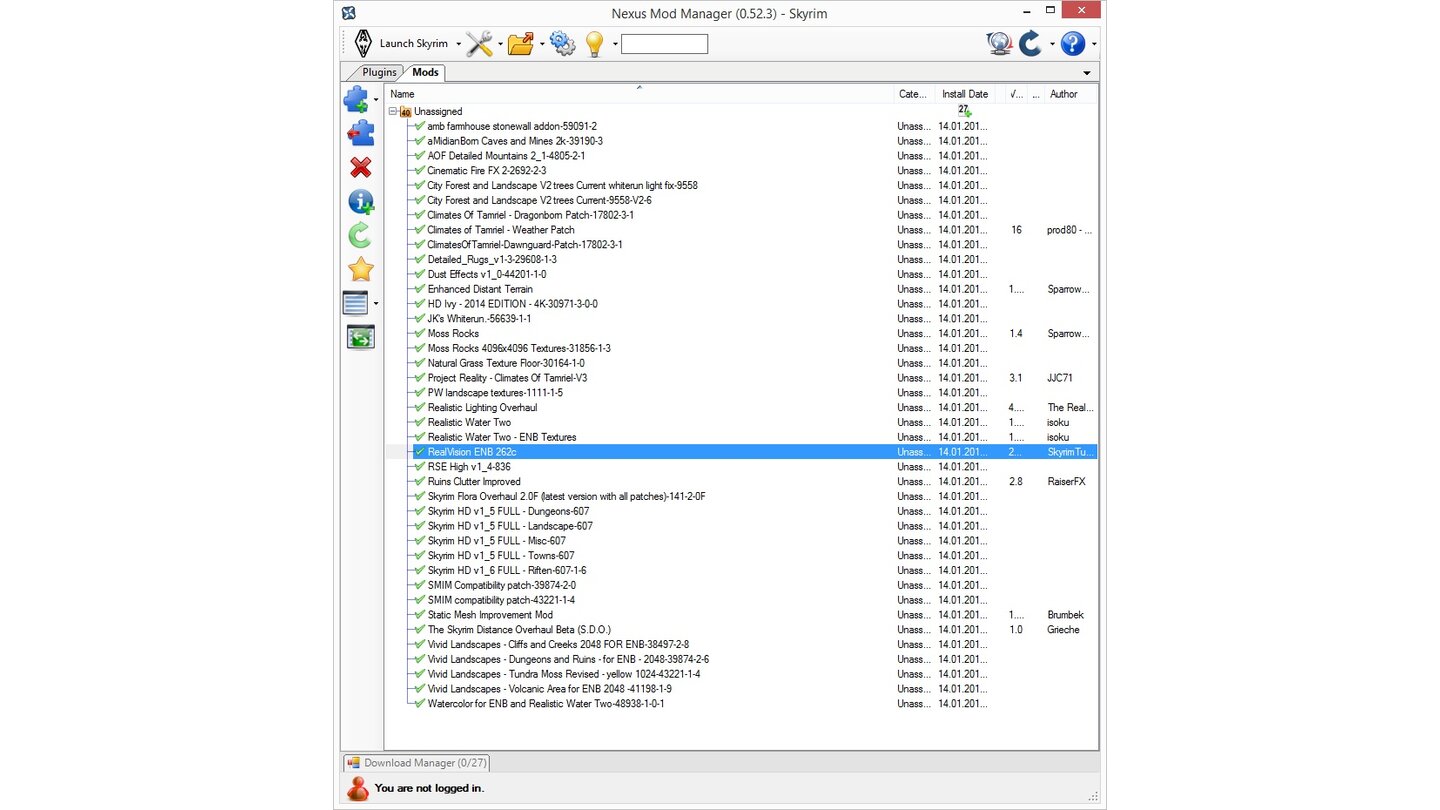Switch to the Plugins tab
Viewport: 1440px width, 810px height.
click(379, 72)
